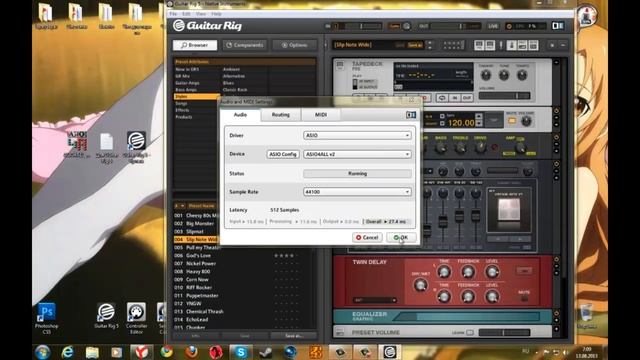The image size is (640, 360).
Task: Open the Driver dropdown showing ASIO
Action: click(x=357, y=135)
